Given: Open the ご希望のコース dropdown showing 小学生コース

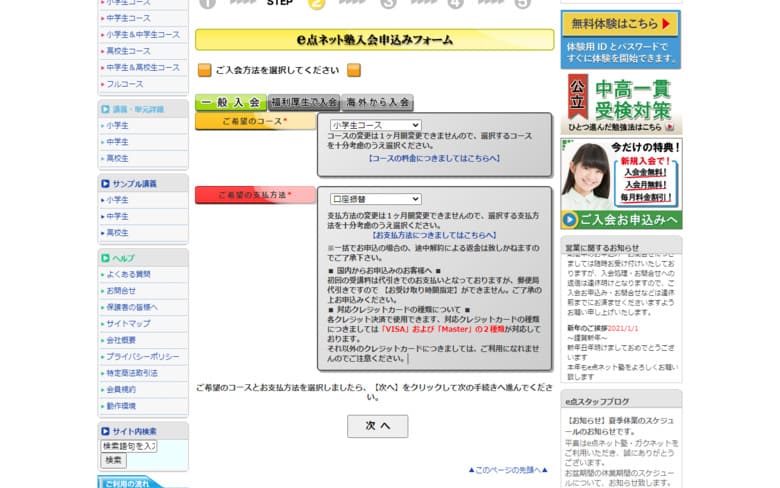Looking at the screenshot, I should point(376,125).
